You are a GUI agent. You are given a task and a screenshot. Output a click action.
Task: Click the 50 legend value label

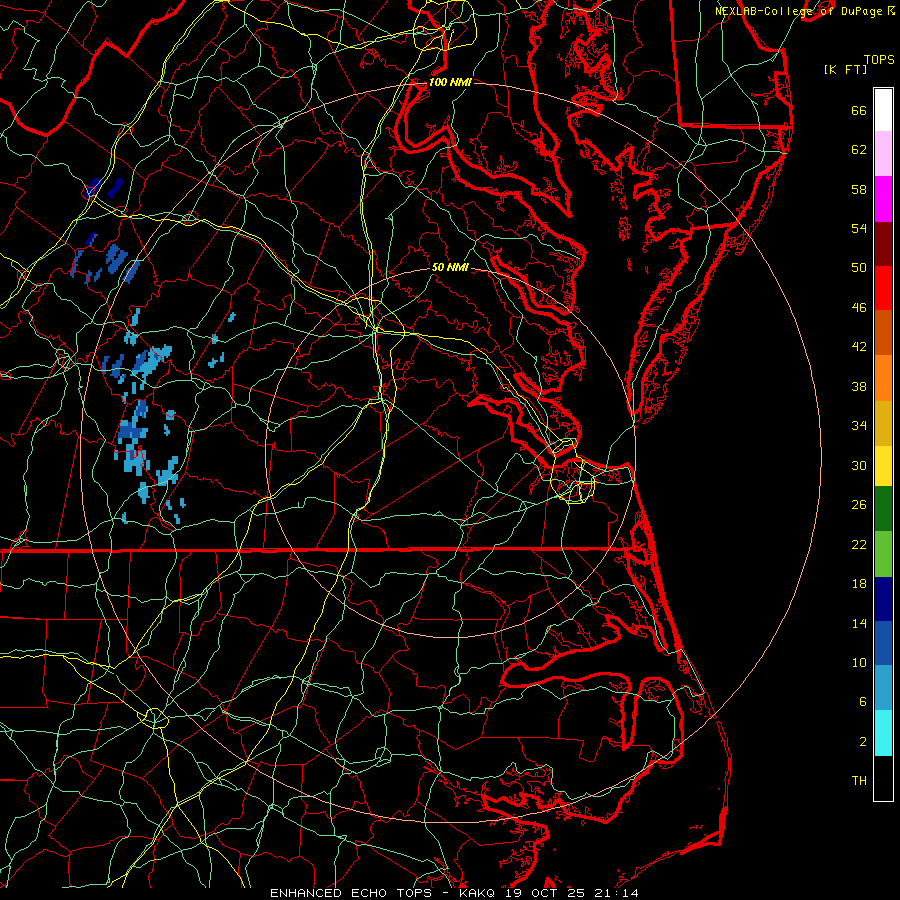pos(859,268)
